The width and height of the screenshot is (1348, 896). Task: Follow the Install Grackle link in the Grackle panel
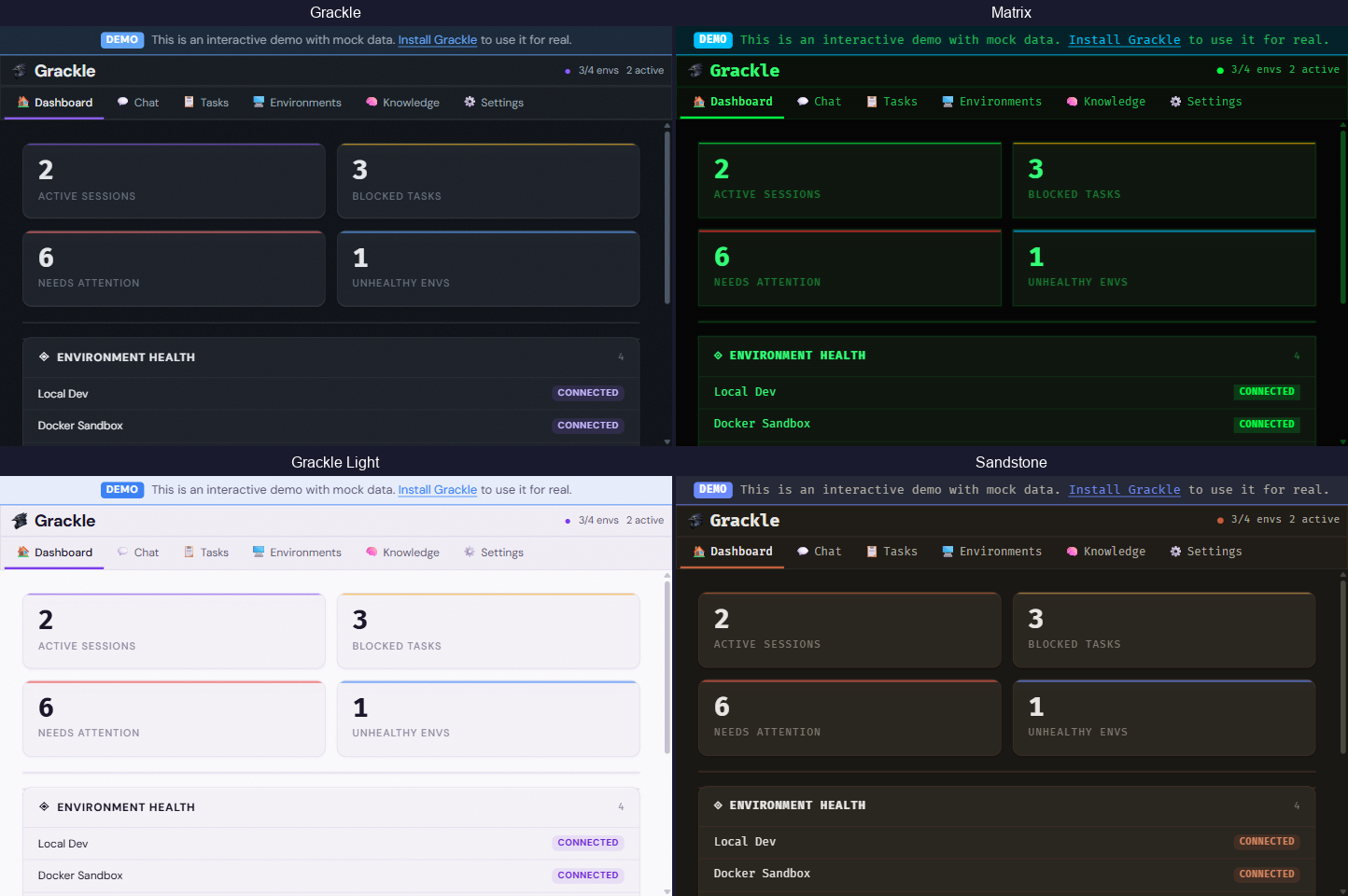(x=437, y=40)
